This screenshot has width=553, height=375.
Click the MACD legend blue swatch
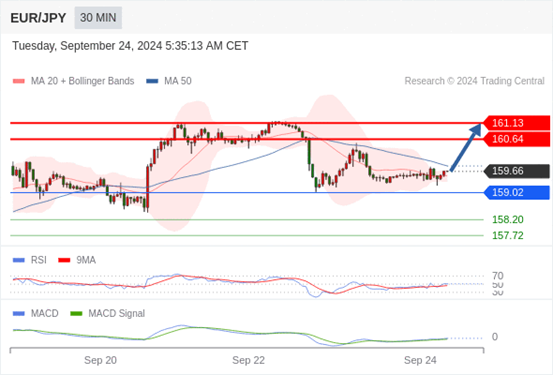click(19, 314)
